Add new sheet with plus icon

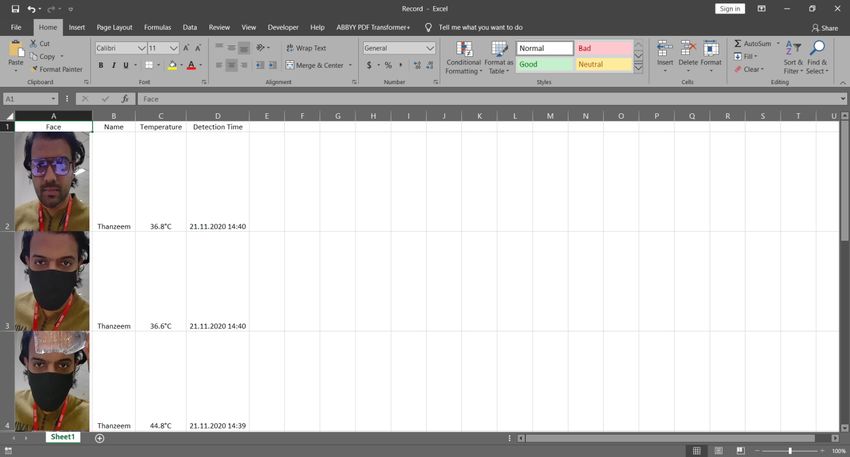click(100, 438)
